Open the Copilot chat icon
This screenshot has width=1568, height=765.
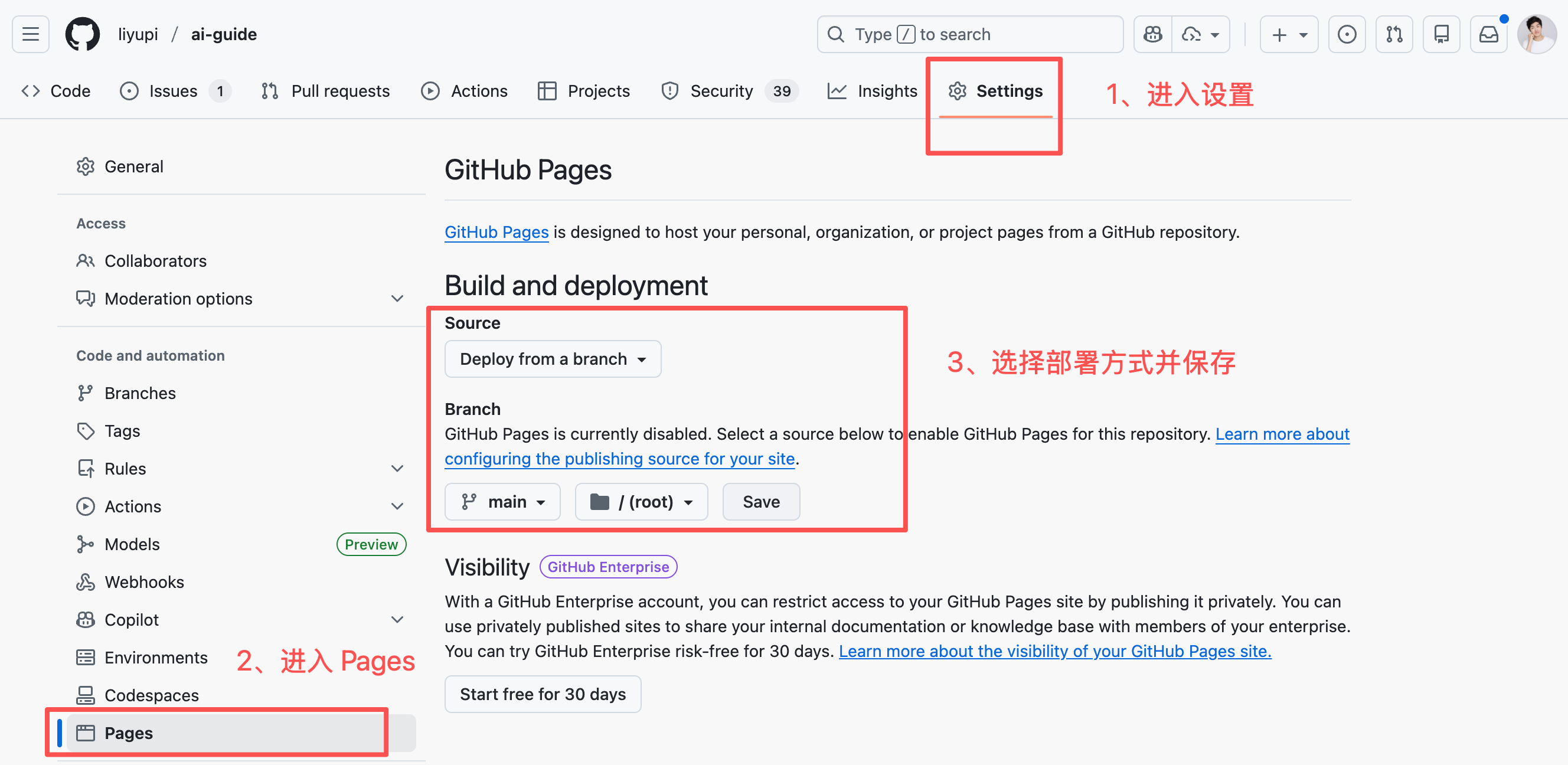[x=1152, y=34]
